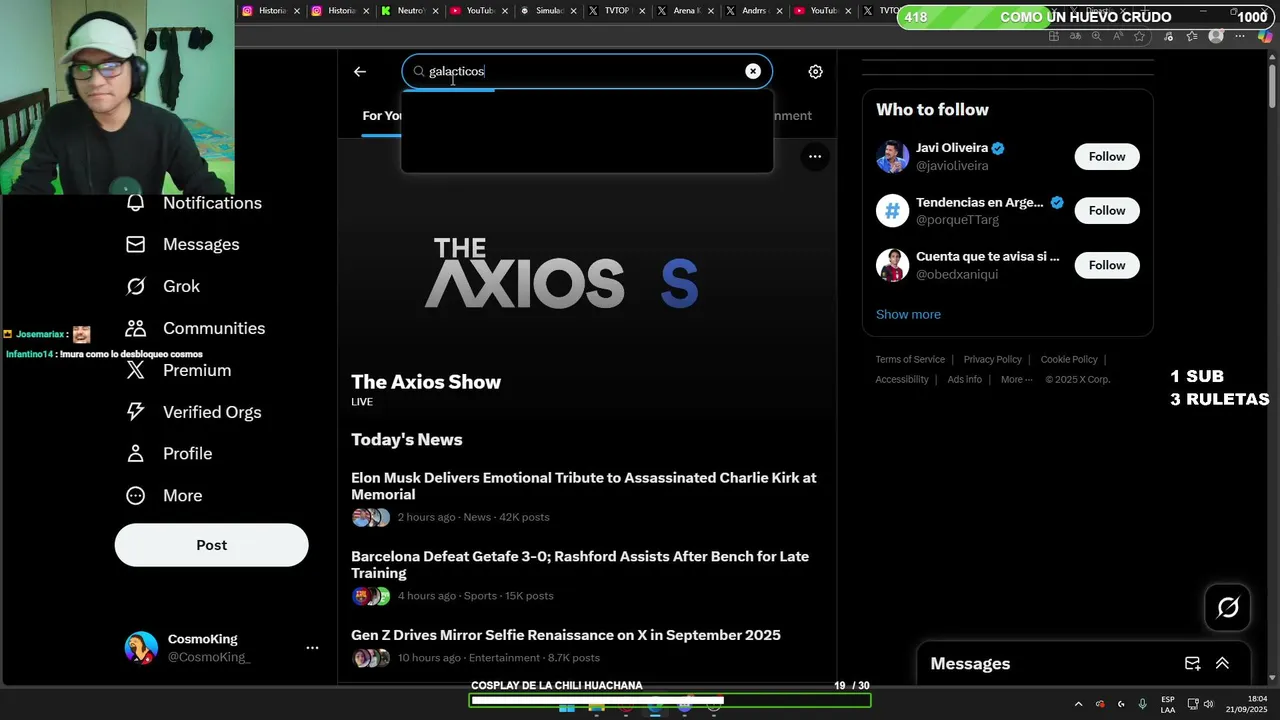The height and width of the screenshot is (720, 1280).
Task: Follow Tendencias en Argentina
Action: point(1107,211)
